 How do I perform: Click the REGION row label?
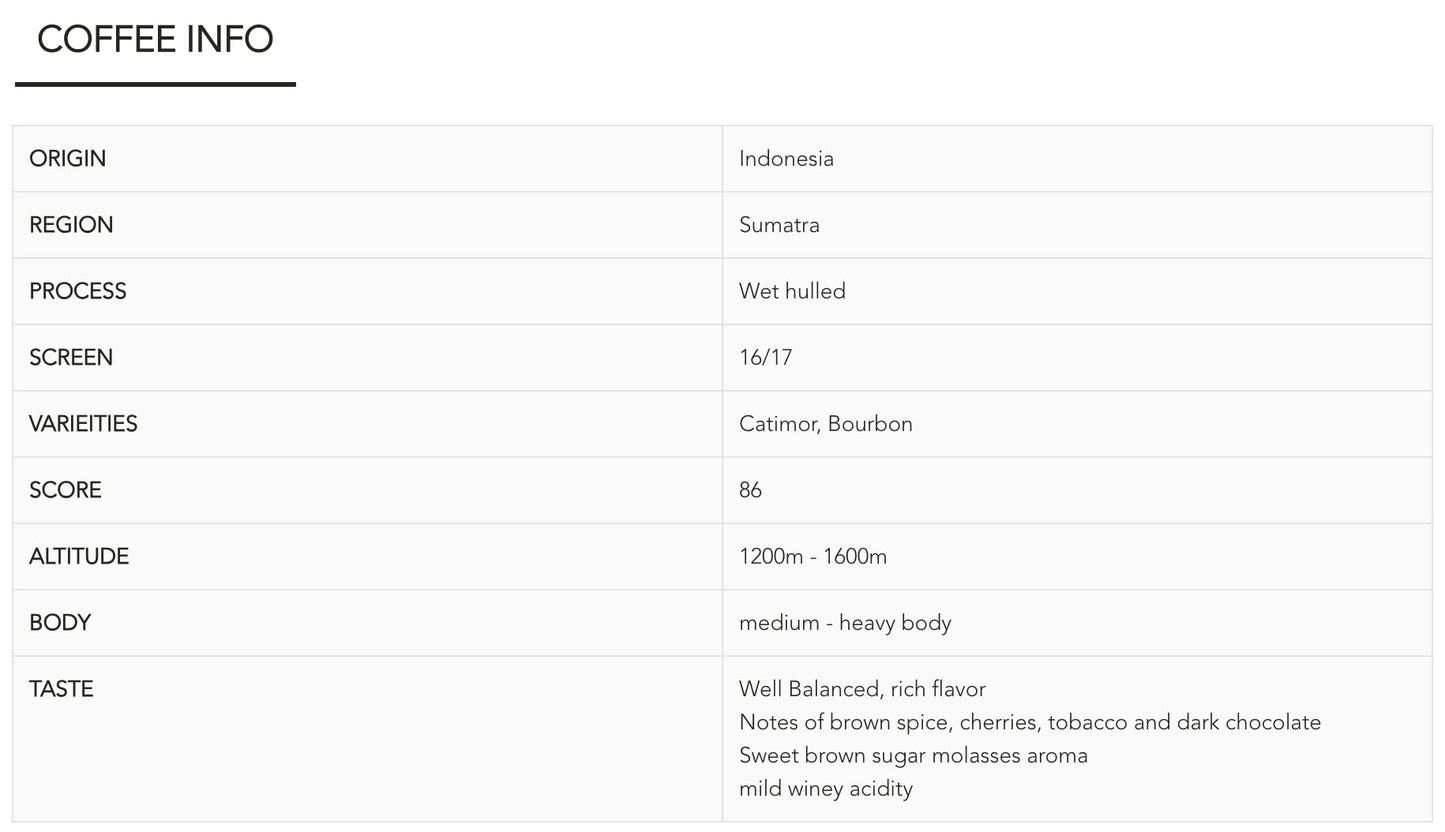coord(71,225)
